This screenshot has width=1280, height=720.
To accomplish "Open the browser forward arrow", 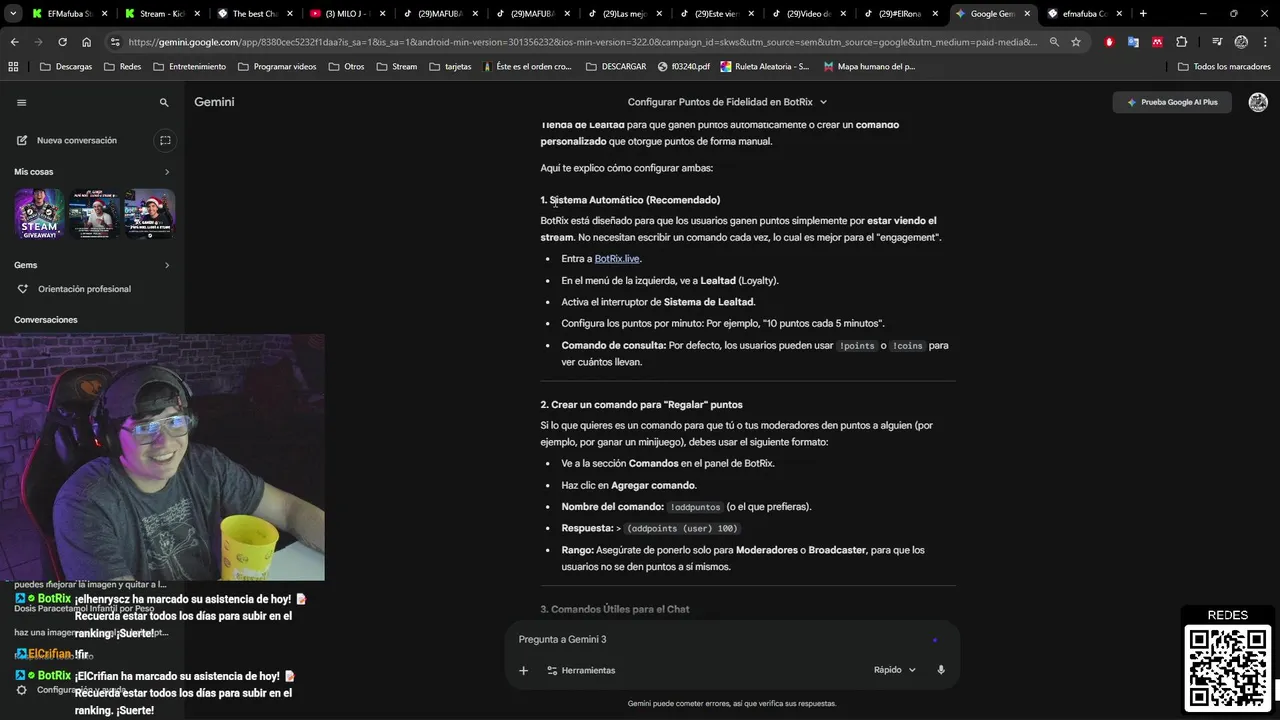I will point(38,42).
